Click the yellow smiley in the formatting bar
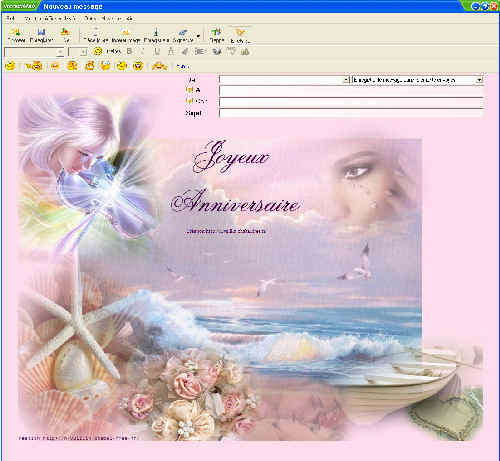This screenshot has height=461, width=500. coord(98,51)
